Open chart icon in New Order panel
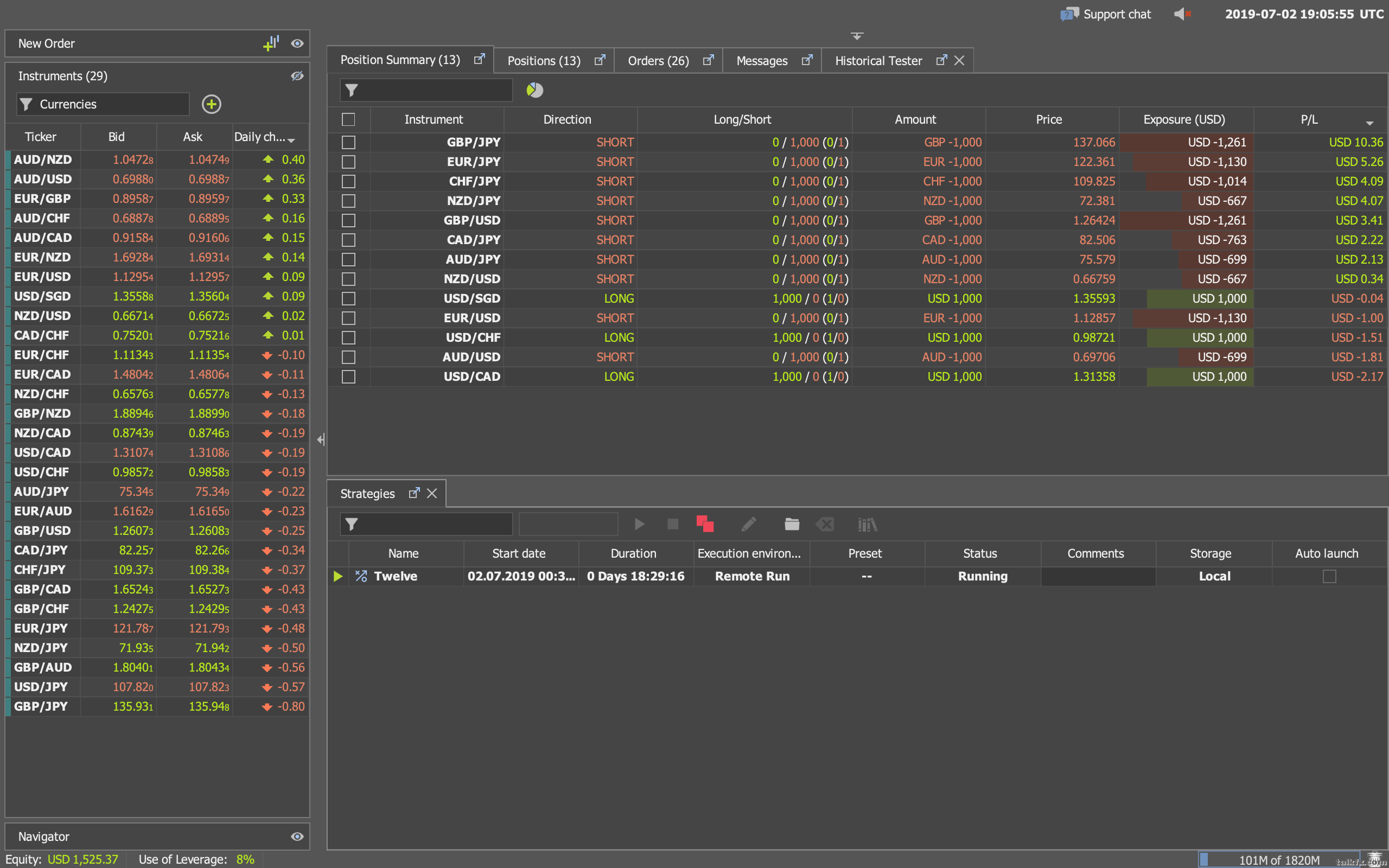This screenshot has height=868, width=1389. coord(271,43)
